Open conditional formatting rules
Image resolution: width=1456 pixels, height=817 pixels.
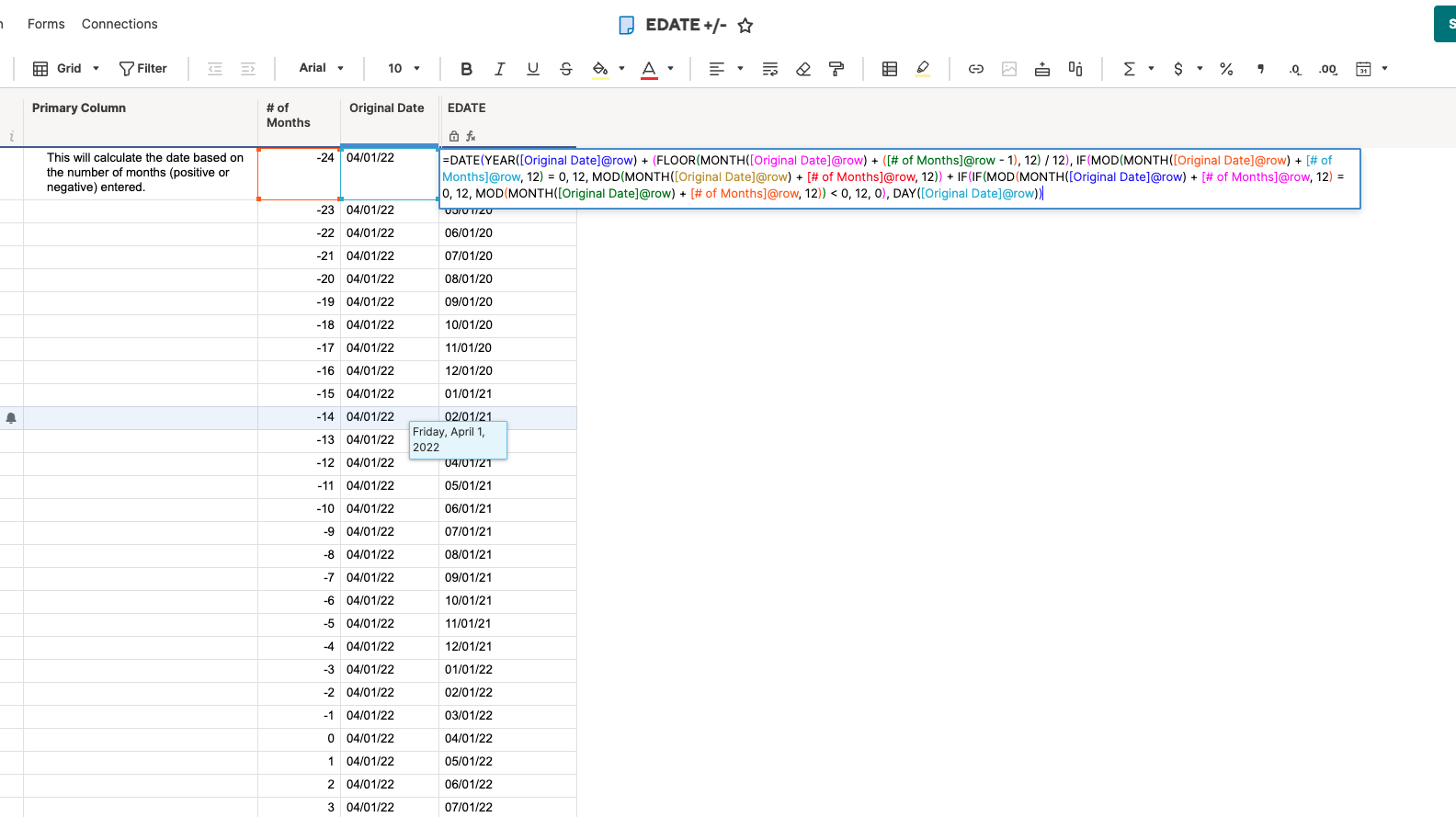(890, 69)
